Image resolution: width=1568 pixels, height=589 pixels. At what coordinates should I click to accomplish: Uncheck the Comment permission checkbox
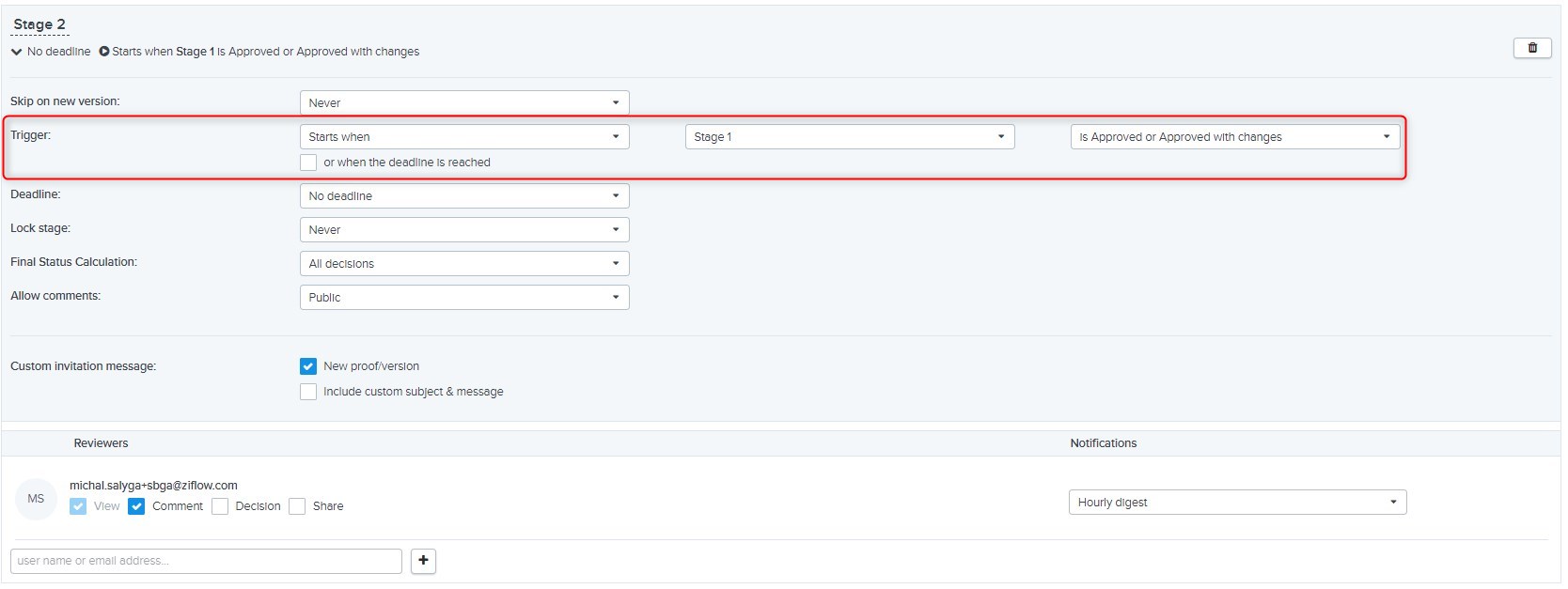136,506
